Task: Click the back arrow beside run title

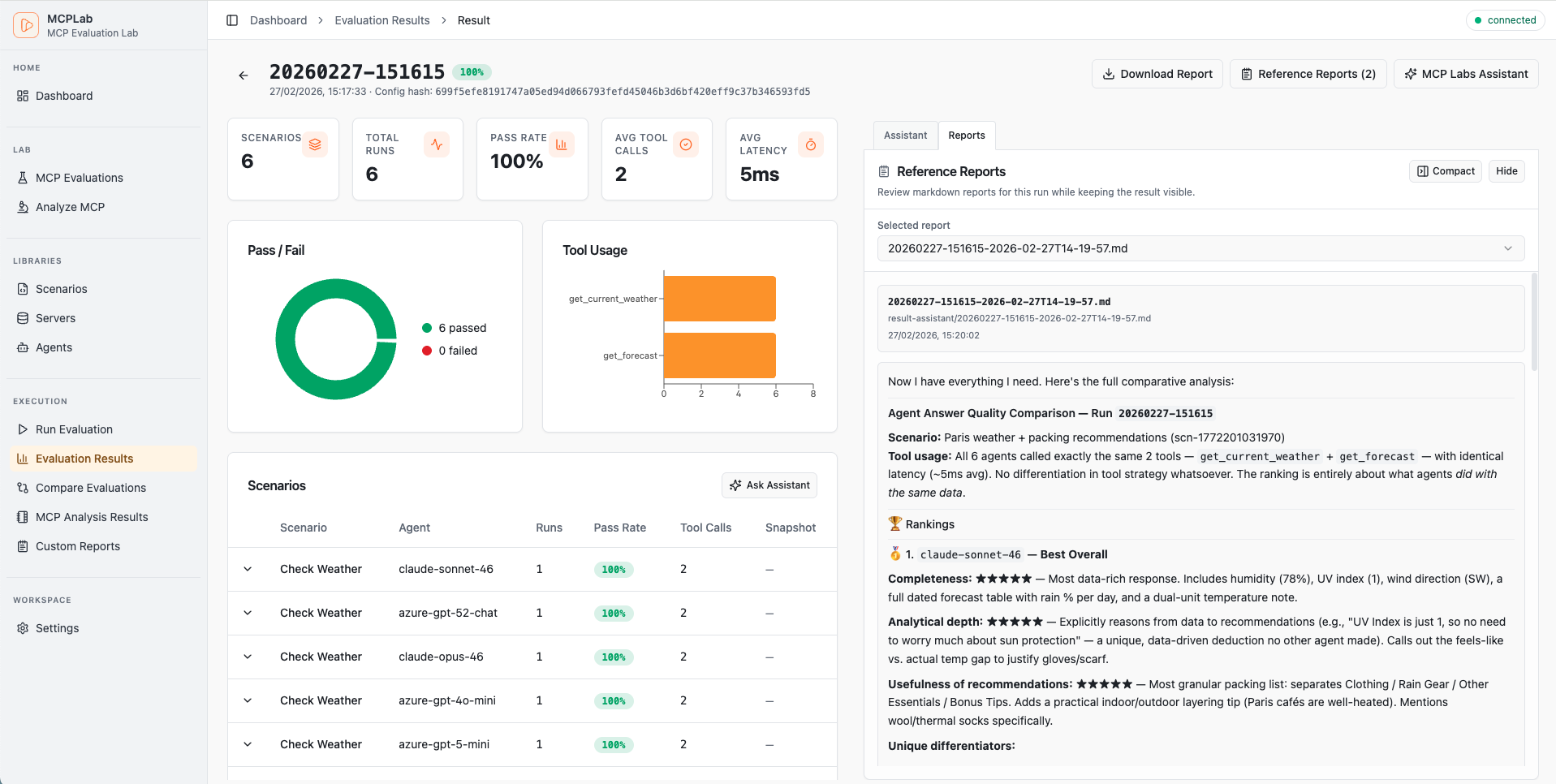Action: pyautogui.click(x=244, y=75)
